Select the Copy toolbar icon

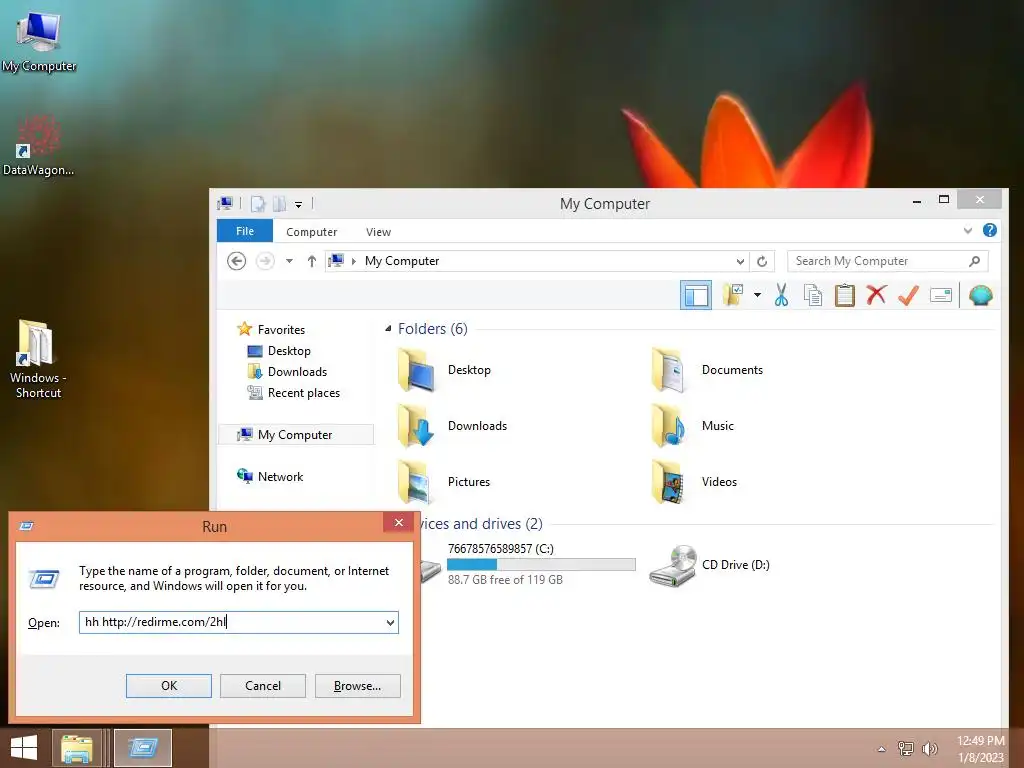point(812,295)
